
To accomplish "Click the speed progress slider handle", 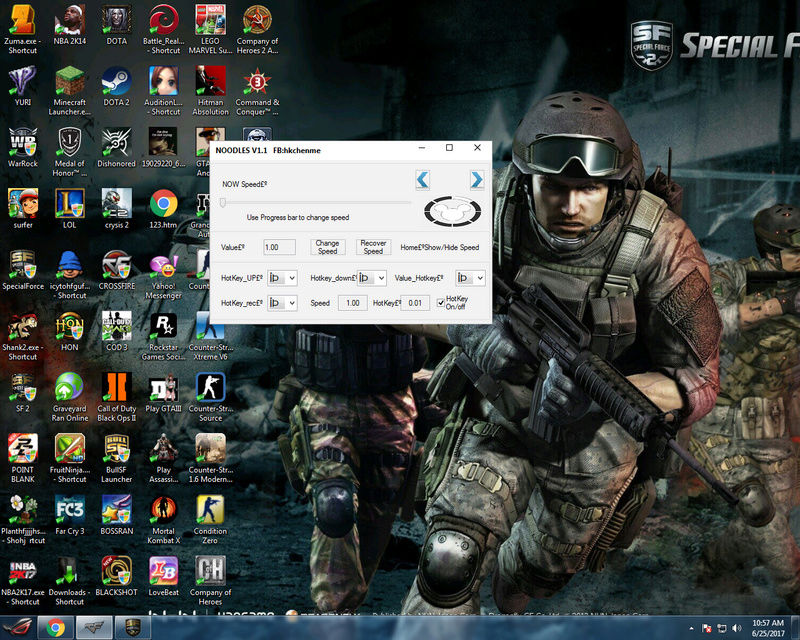I will 223,203.
